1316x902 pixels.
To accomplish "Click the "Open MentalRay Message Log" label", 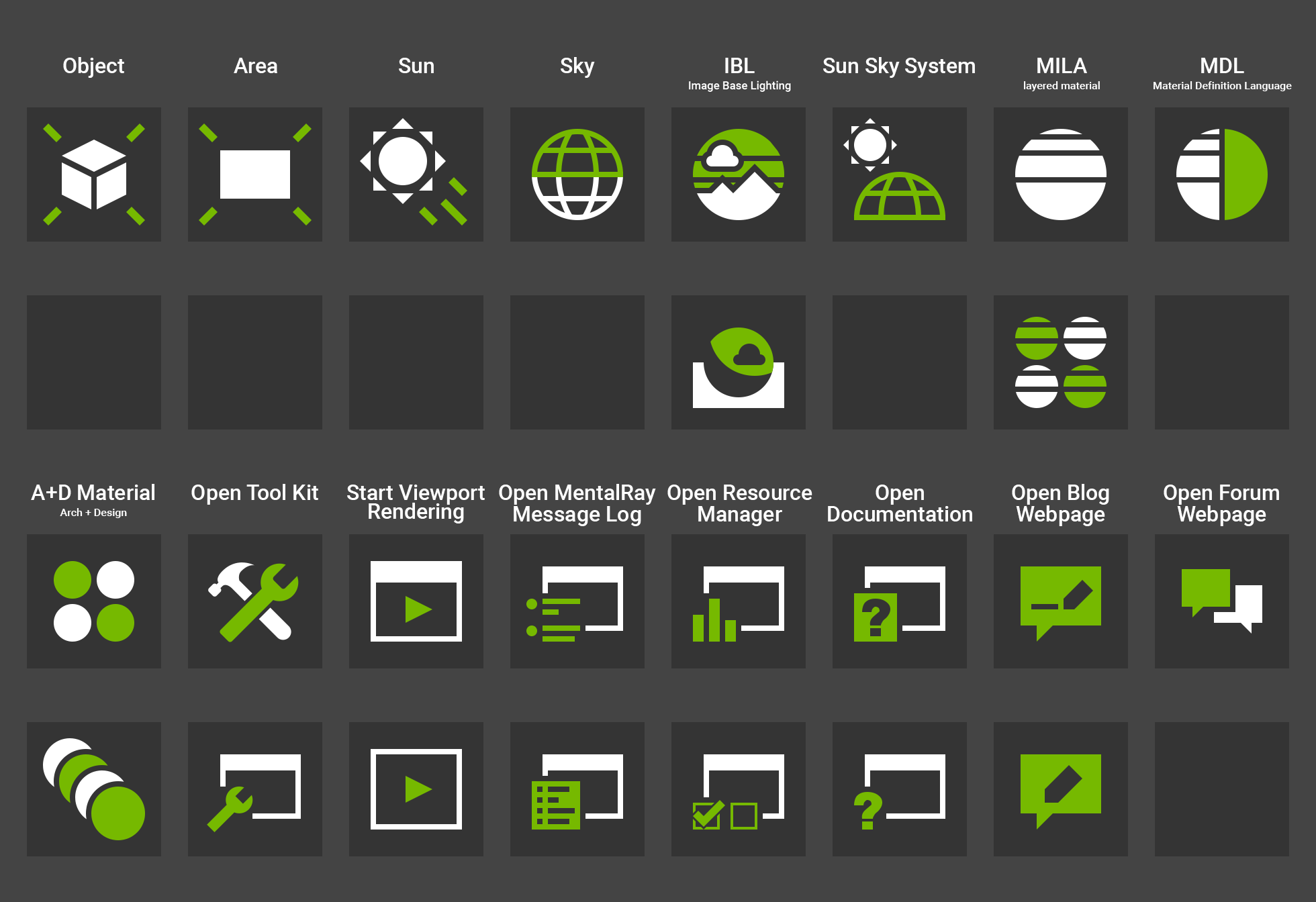I will tap(577, 503).
